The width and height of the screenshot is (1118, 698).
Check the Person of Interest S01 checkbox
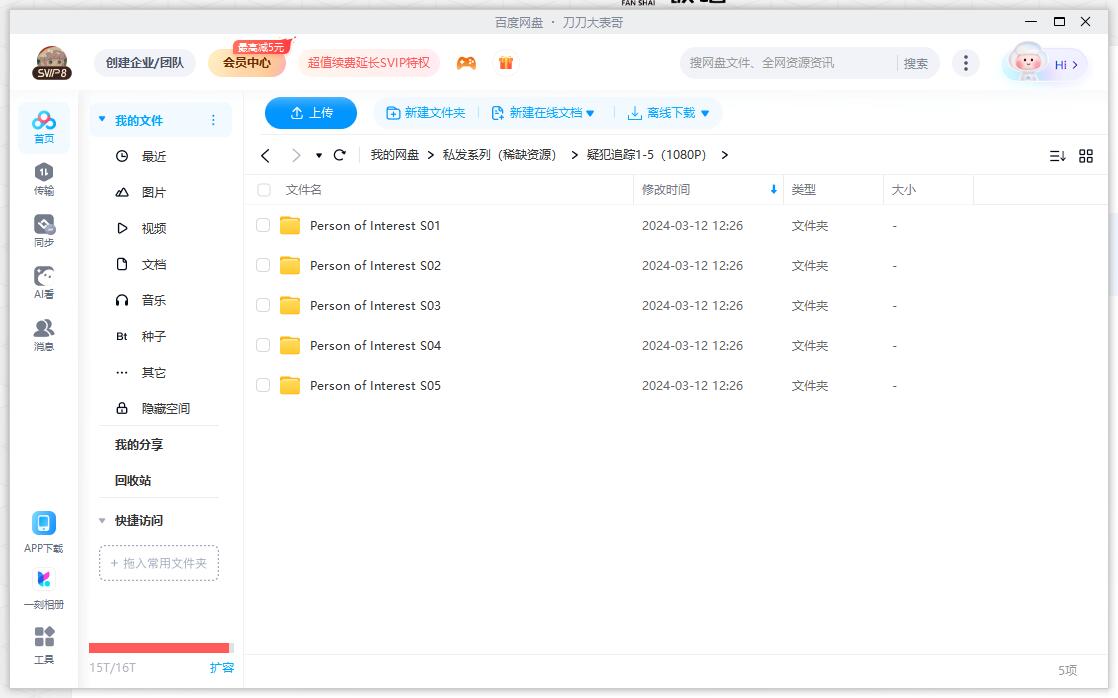coord(262,225)
